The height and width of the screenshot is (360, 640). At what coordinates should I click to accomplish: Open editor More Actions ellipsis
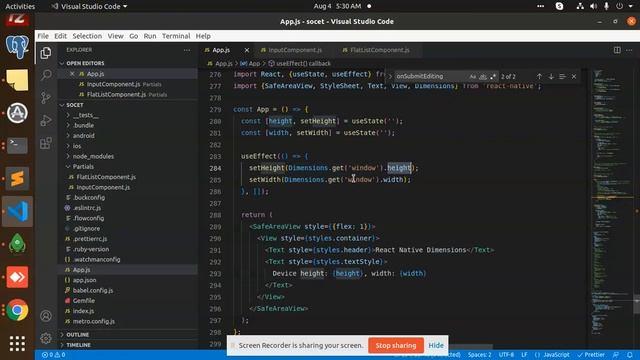[629, 50]
